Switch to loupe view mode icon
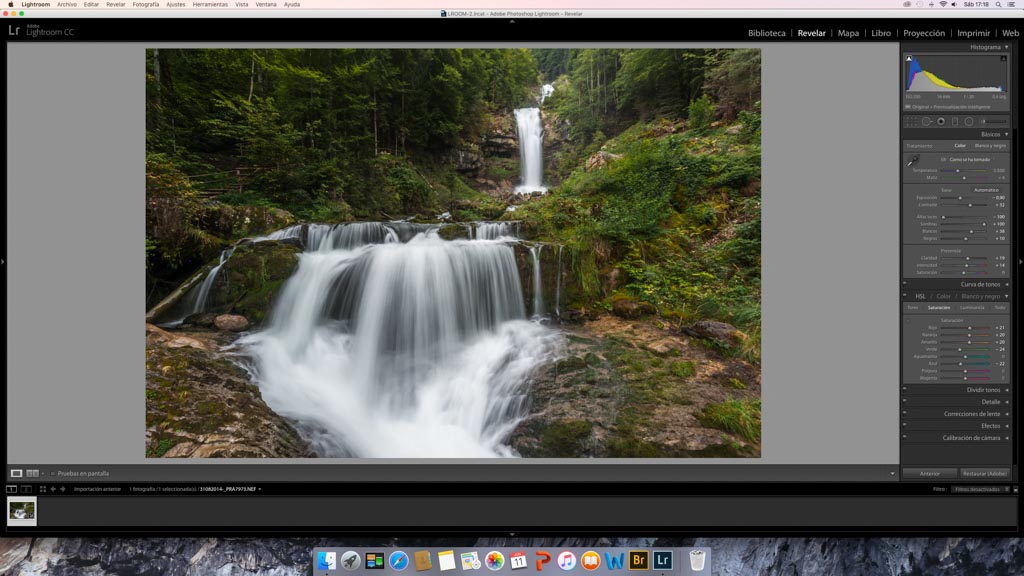 pos(17,473)
